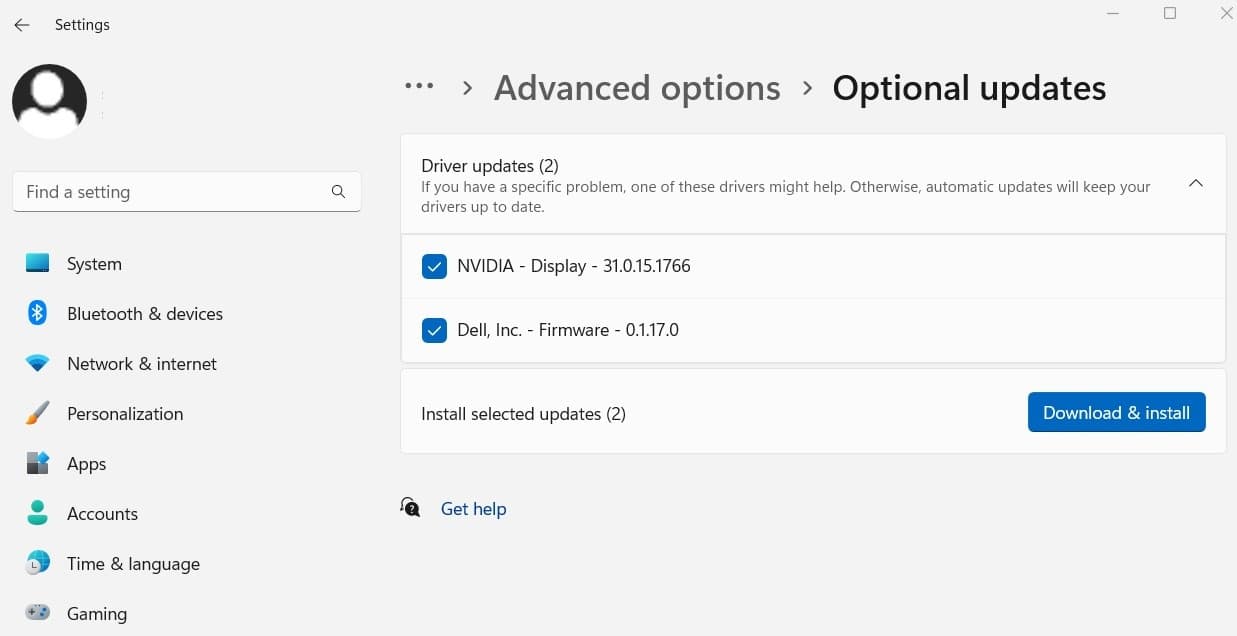The height and width of the screenshot is (636, 1237).
Task: Expand the breadcrumb ellipsis menu
Action: [x=419, y=87]
